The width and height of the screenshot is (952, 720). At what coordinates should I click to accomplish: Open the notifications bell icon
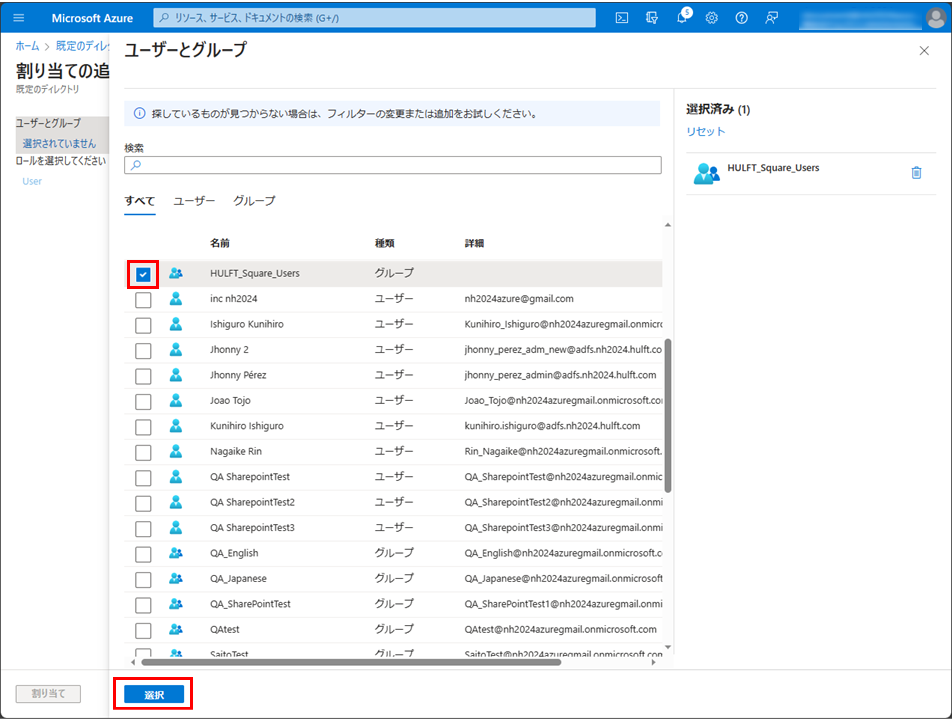[x=682, y=18]
